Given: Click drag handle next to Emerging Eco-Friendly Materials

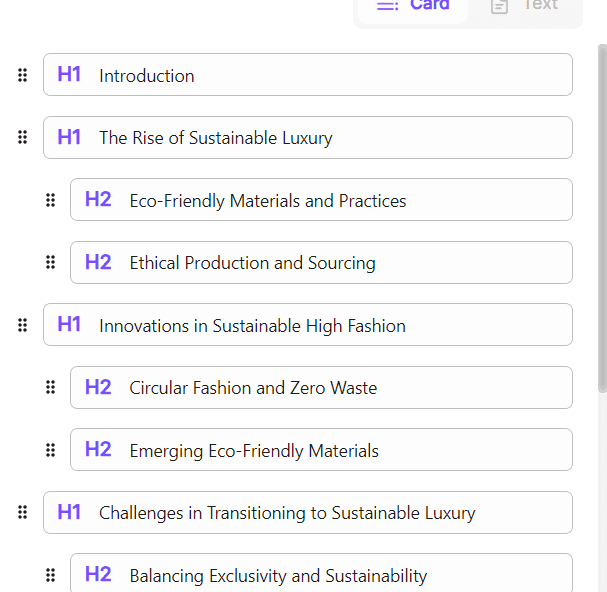Looking at the screenshot, I should click(x=50, y=451).
